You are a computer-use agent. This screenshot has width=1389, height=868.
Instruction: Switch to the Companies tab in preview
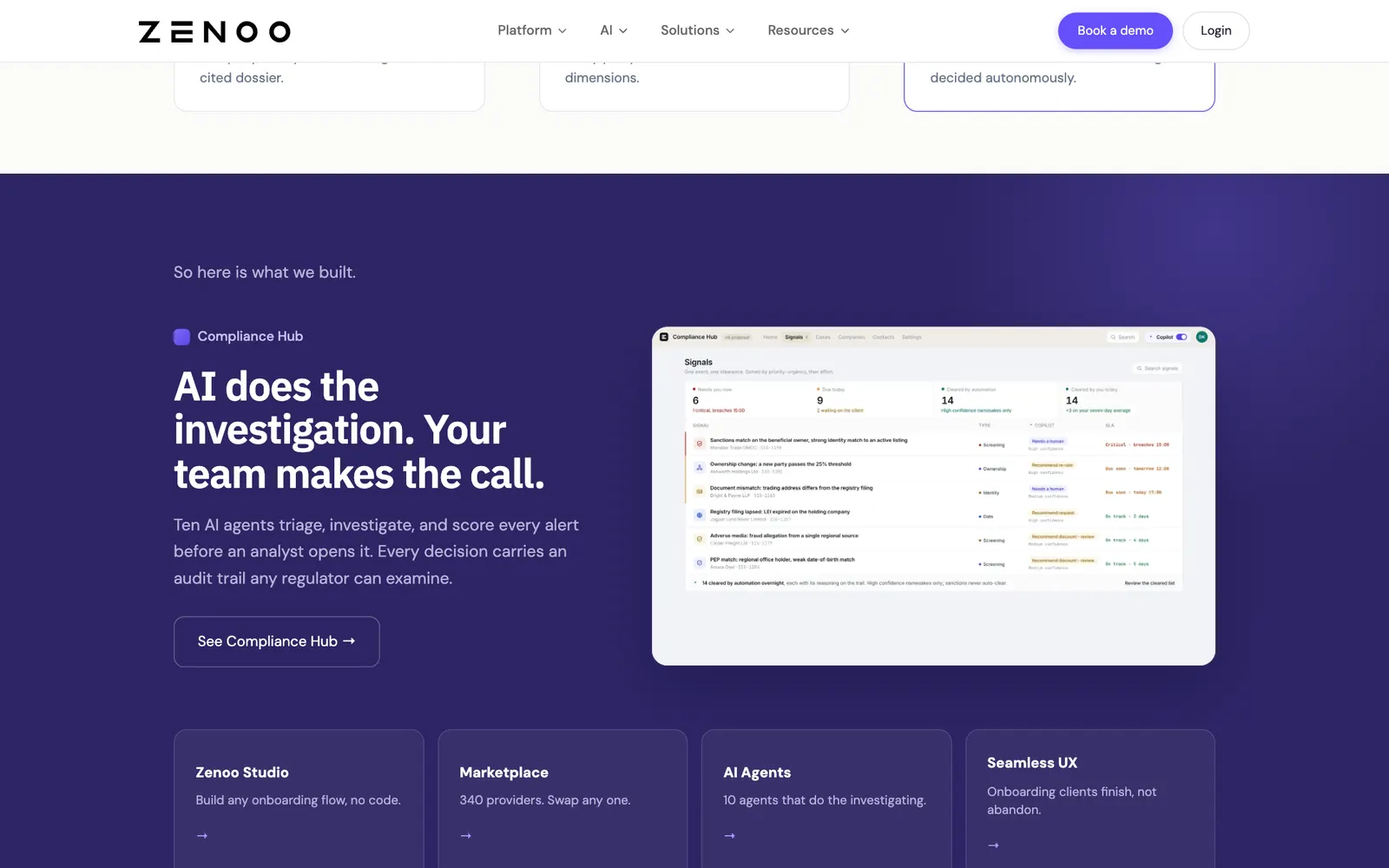coord(852,337)
